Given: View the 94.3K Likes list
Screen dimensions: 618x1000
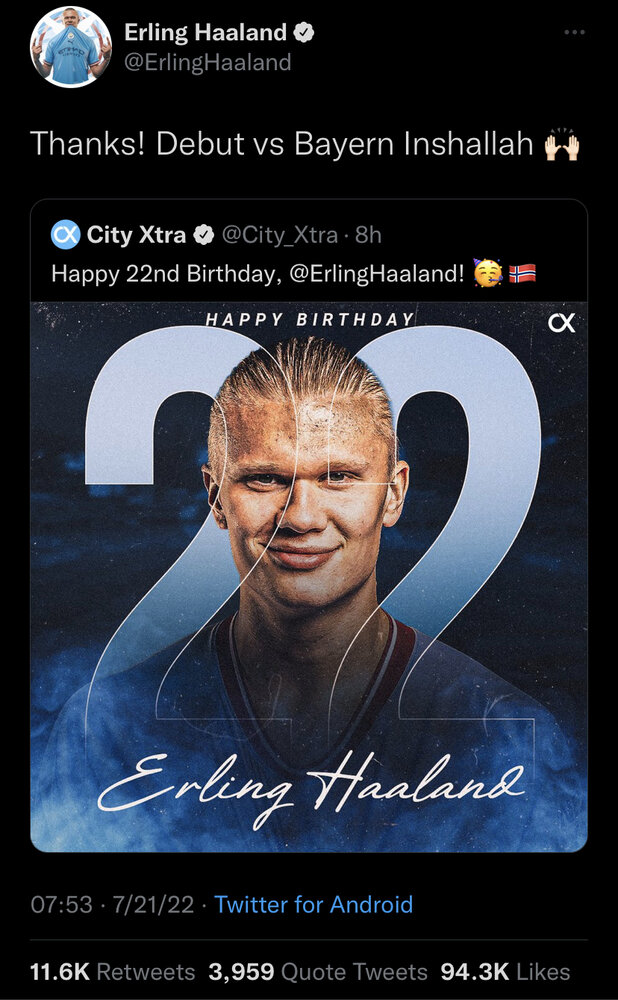Looking at the screenshot, I should (505, 971).
